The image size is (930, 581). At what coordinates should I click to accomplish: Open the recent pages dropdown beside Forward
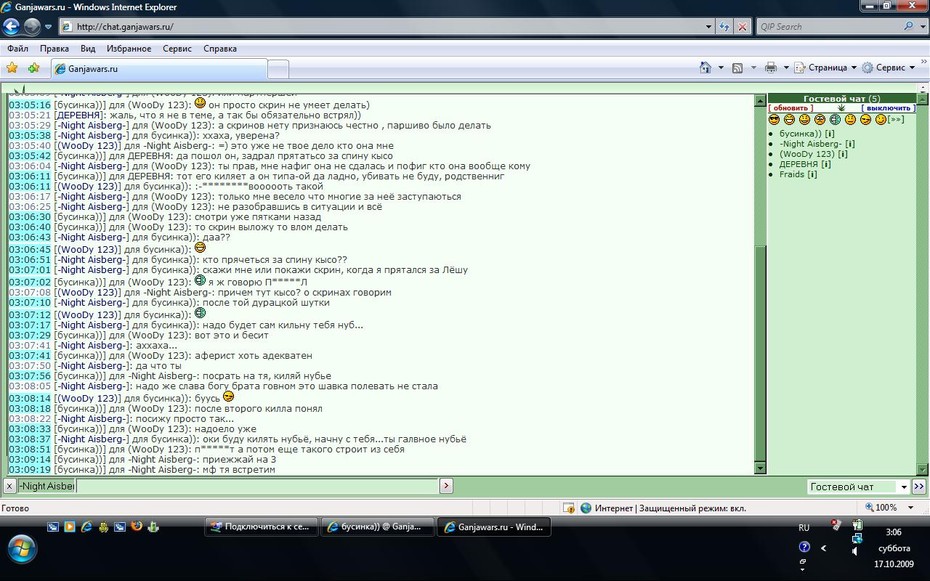pos(48,27)
